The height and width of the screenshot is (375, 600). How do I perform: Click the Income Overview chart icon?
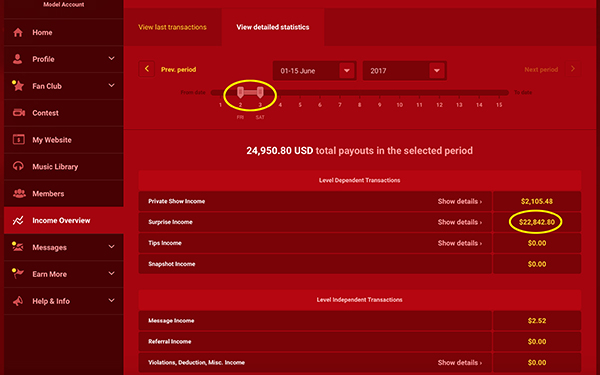pos(18,220)
